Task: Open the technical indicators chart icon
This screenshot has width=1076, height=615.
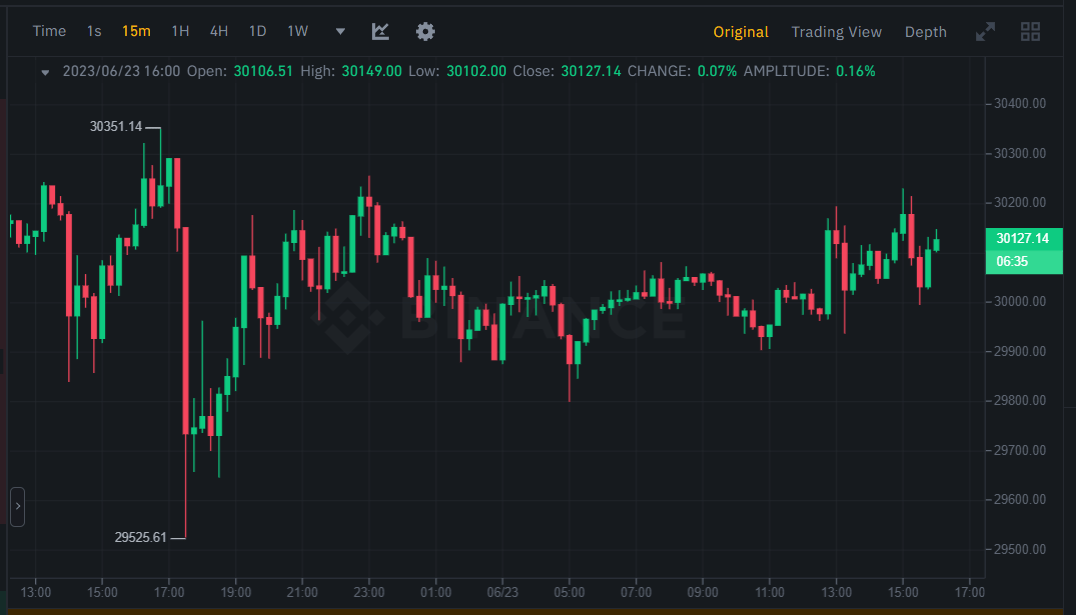Action: tap(380, 32)
